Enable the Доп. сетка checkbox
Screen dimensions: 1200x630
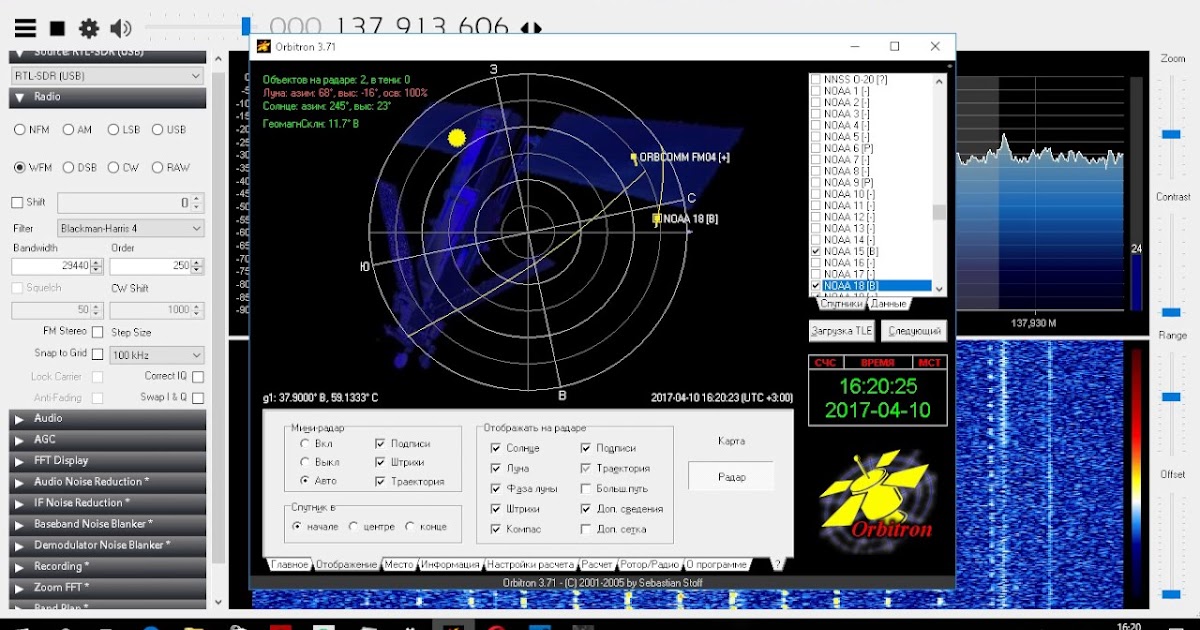point(585,528)
